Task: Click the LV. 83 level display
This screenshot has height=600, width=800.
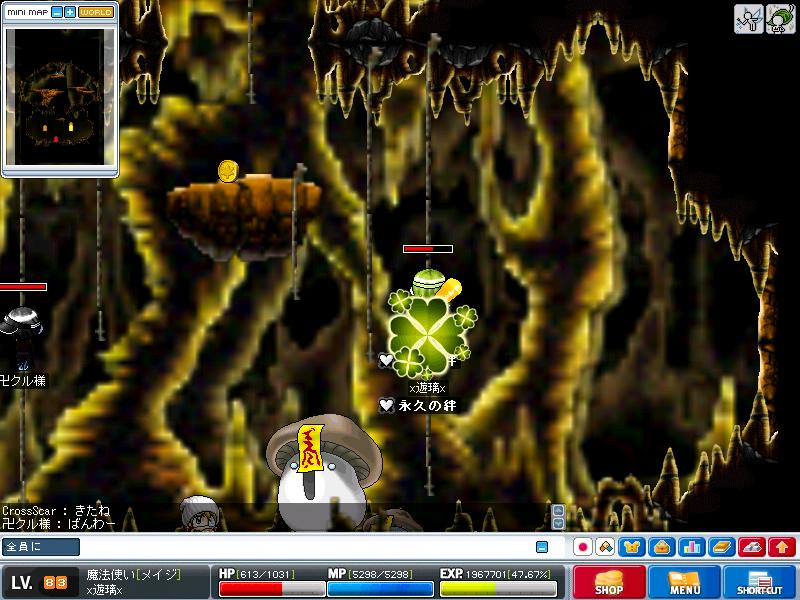Action: 39,582
